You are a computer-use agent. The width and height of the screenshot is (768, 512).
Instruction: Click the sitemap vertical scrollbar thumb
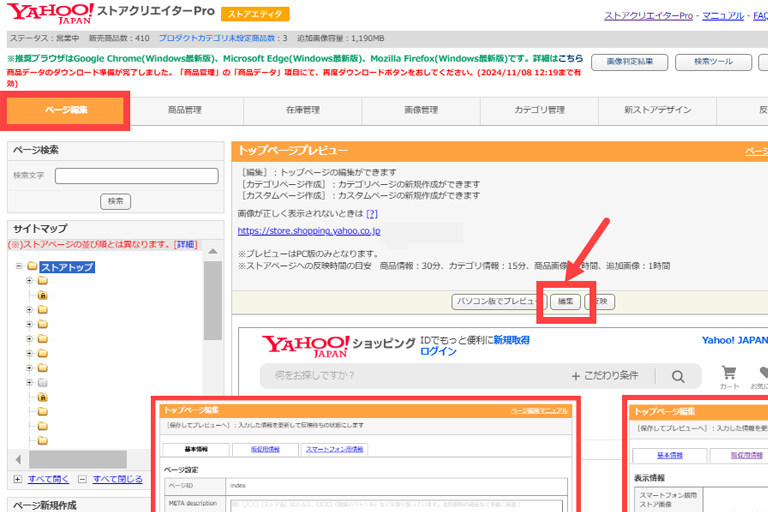coord(213,300)
